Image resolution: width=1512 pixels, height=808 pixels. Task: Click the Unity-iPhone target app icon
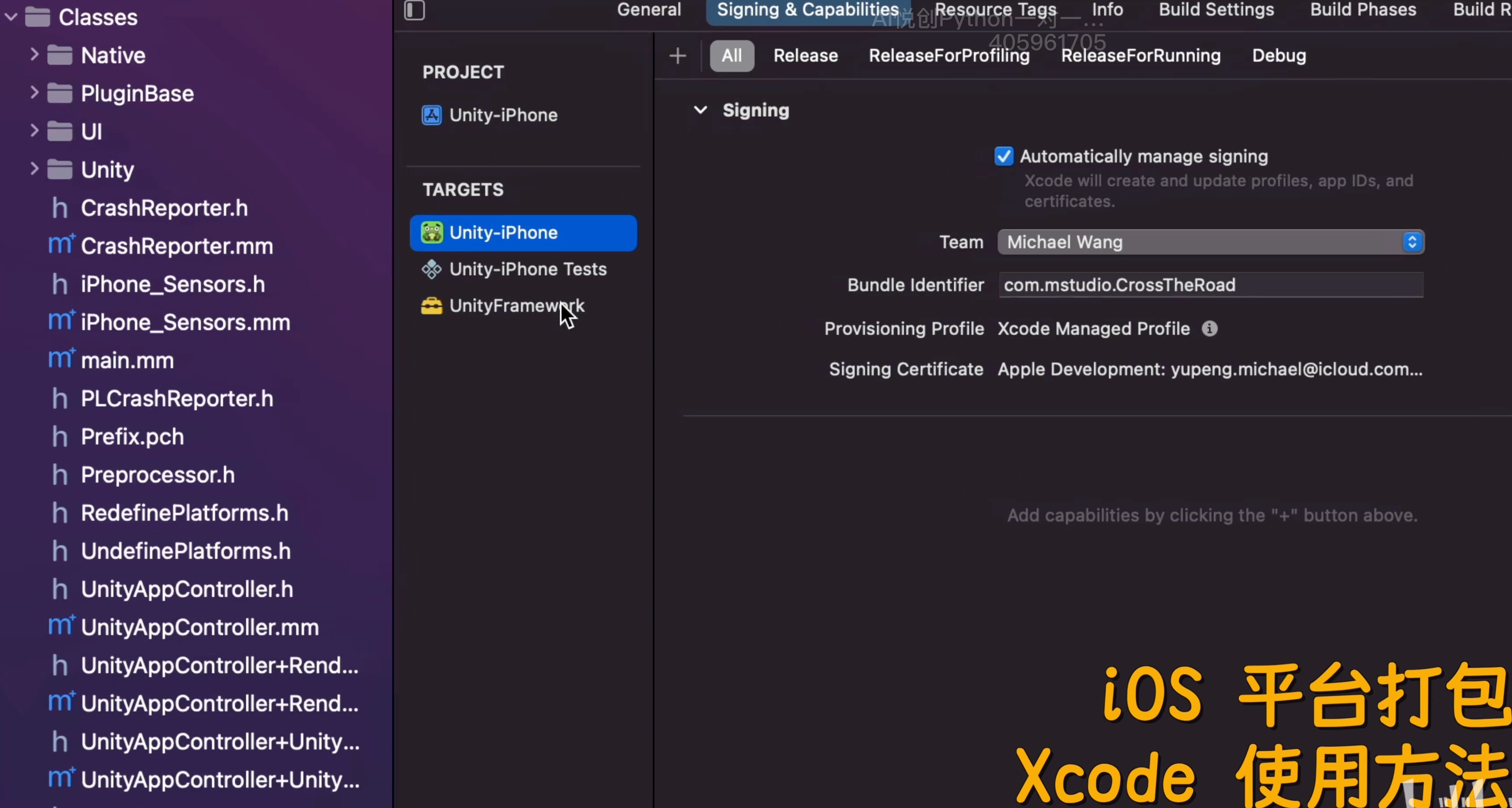432,232
